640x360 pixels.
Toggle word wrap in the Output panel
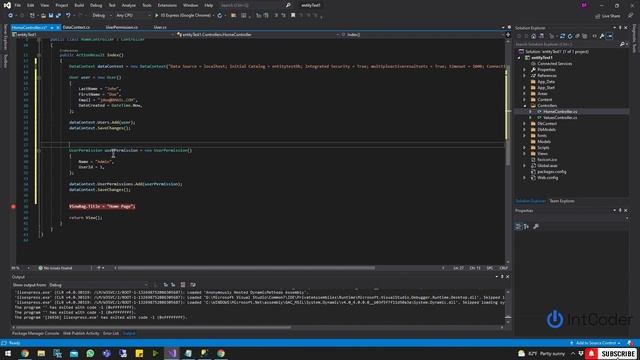[x=193, y=284]
